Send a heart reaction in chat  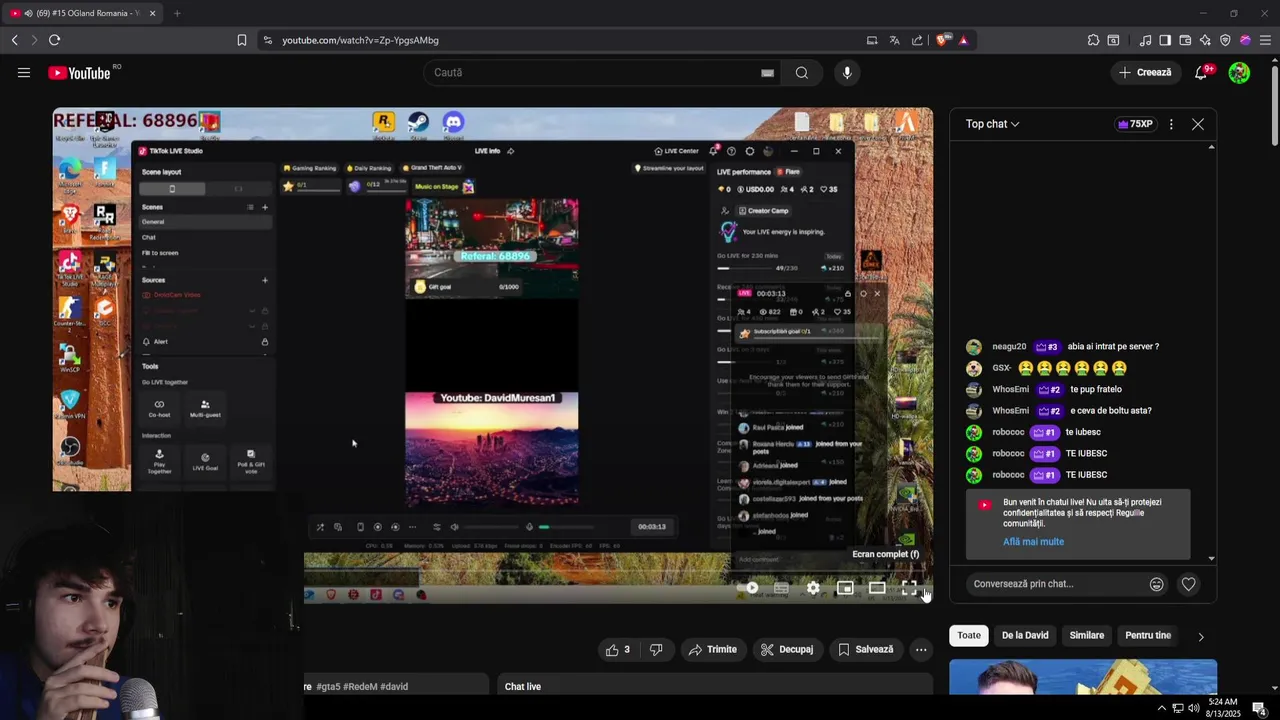click(x=1188, y=584)
